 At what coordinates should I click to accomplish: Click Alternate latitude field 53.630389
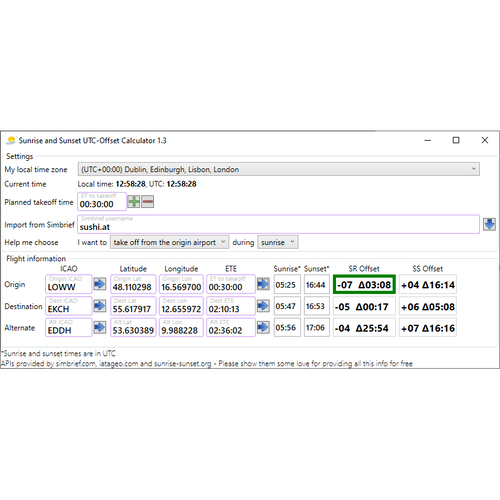pyautogui.click(x=133, y=327)
